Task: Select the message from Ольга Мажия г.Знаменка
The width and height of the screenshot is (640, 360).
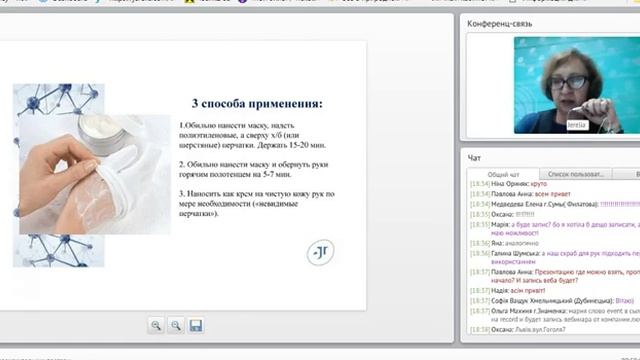Action: (x=555, y=316)
